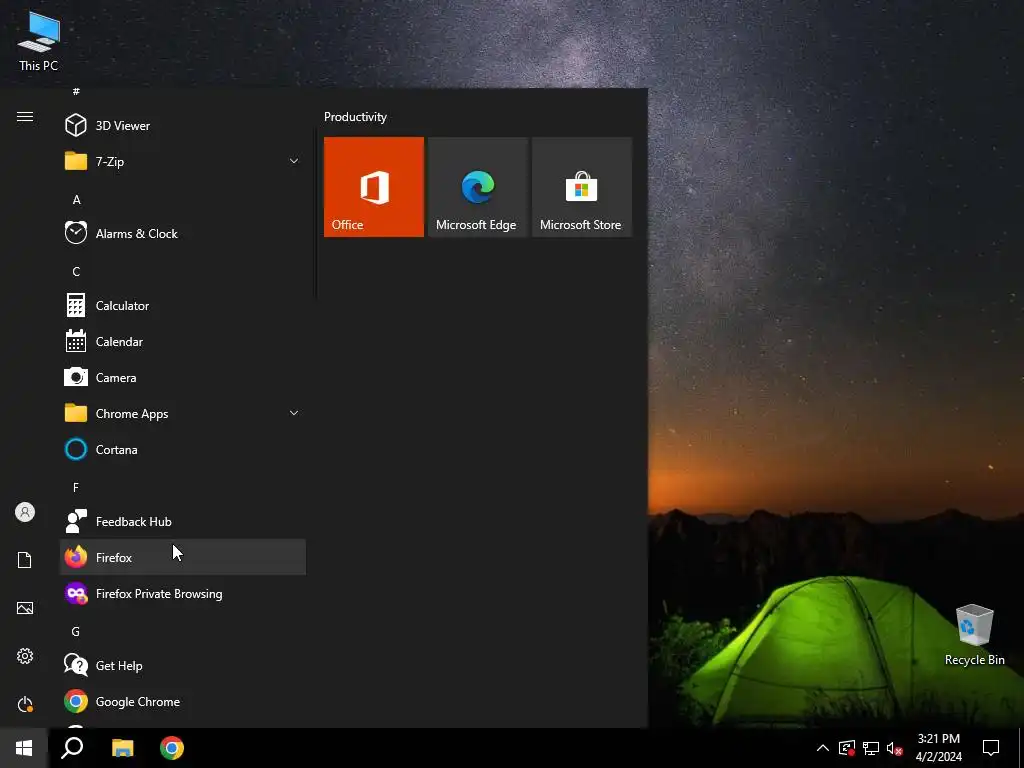Open the Get Help app
This screenshot has width=1024, height=768.
pyautogui.click(x=182, y=665)
